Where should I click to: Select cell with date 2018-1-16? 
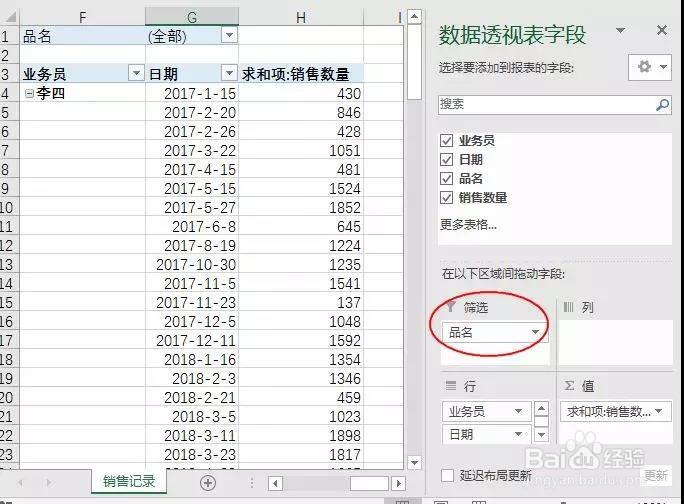(192, 360)
